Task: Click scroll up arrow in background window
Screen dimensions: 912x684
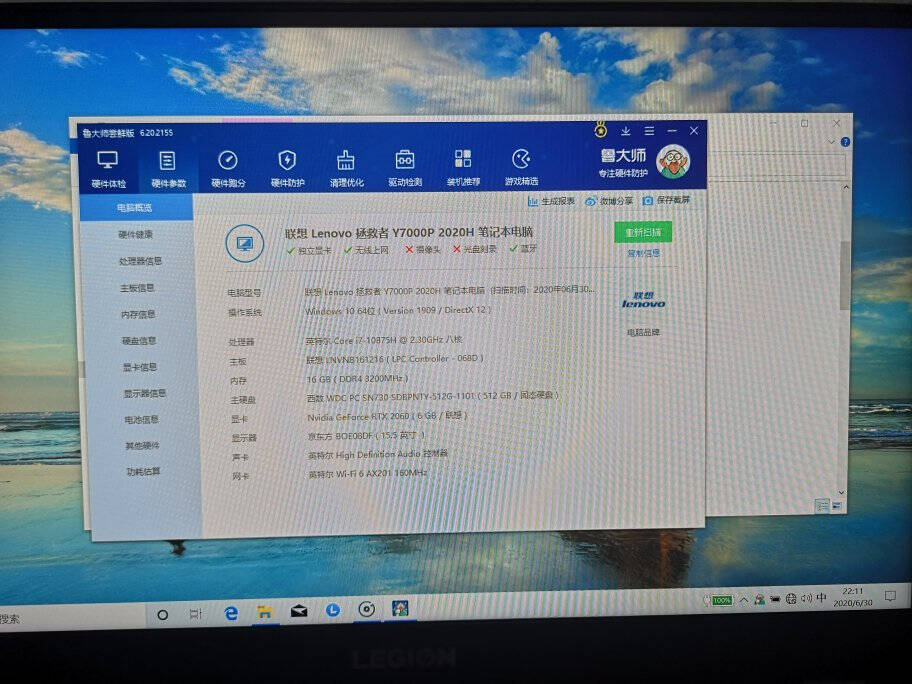Action: pyautogui.click(x=846, y=188)
